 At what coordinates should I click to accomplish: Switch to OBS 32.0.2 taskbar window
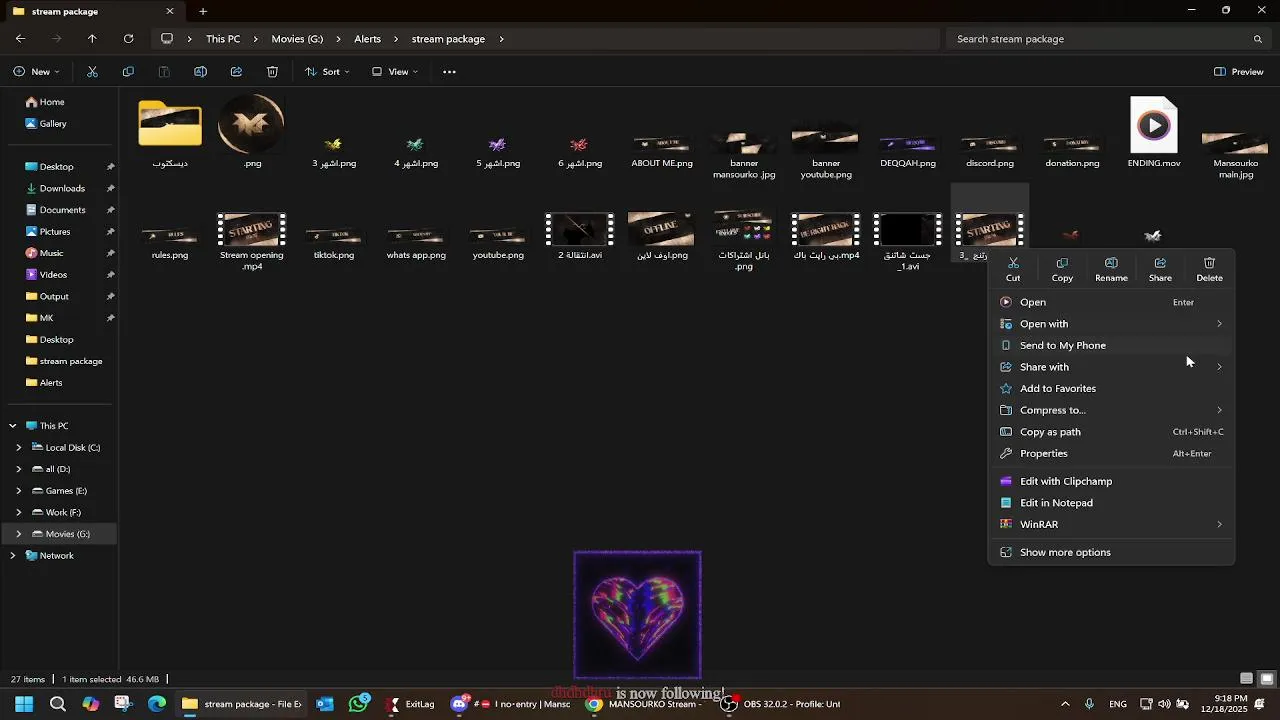(781, 704)
